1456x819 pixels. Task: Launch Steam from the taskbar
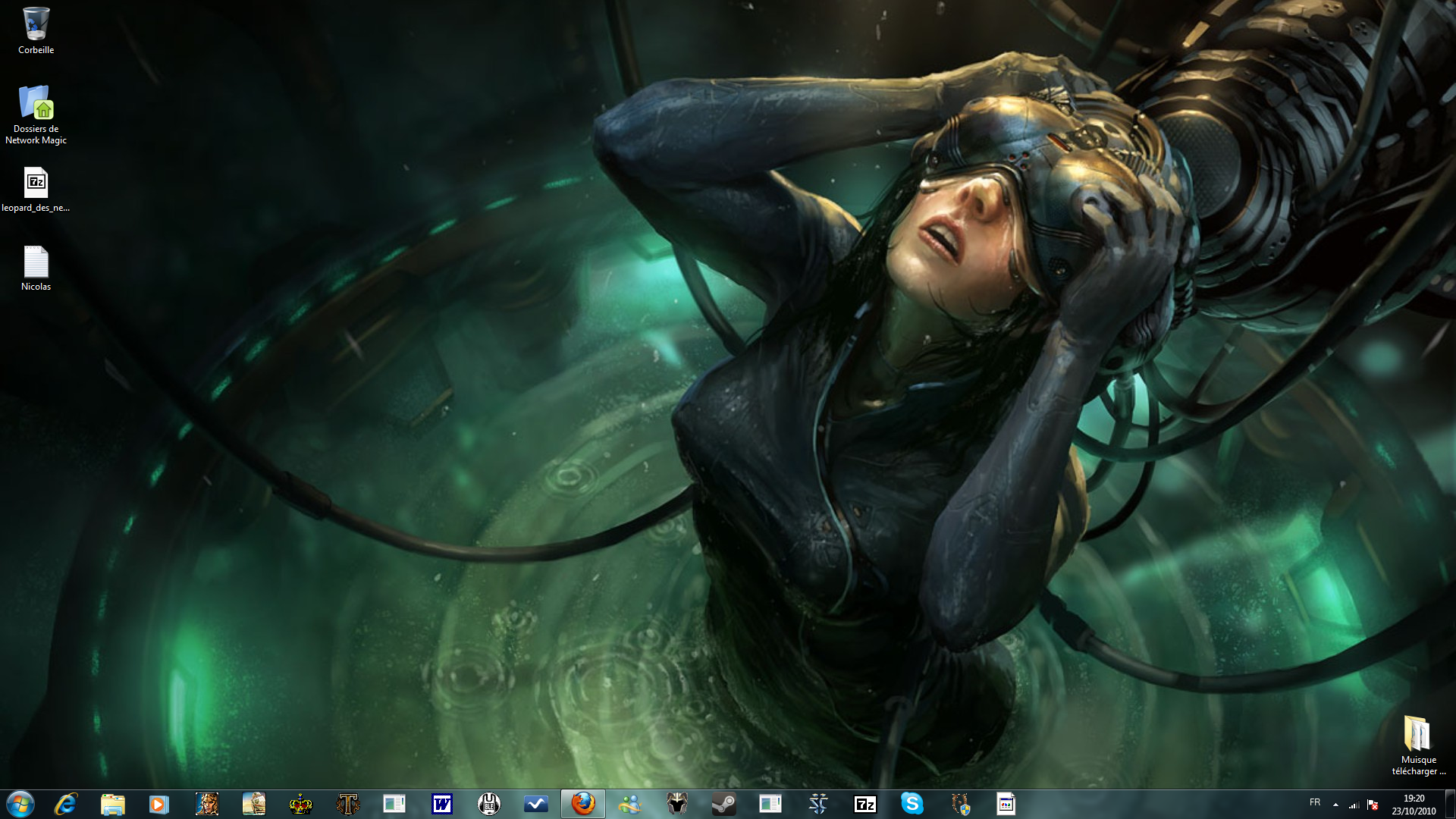point(724,804)
